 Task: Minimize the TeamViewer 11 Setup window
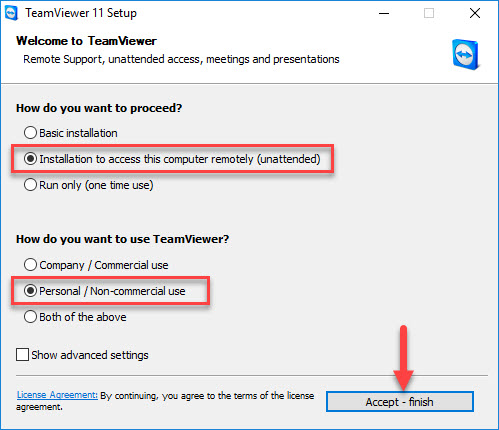(384, 13)
